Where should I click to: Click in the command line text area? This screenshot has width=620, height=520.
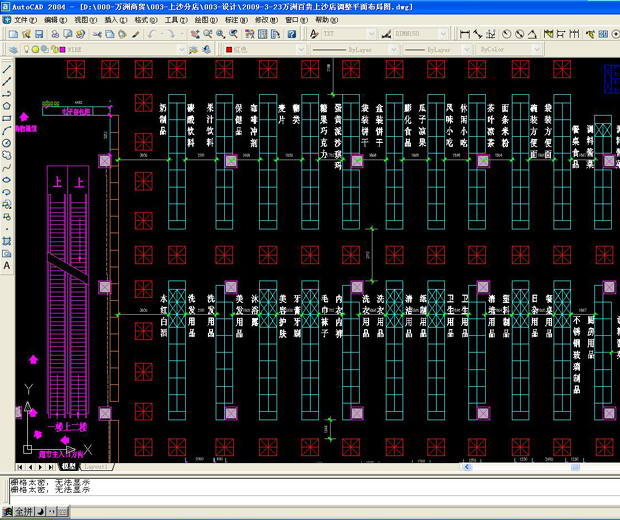tap(300, 486)
